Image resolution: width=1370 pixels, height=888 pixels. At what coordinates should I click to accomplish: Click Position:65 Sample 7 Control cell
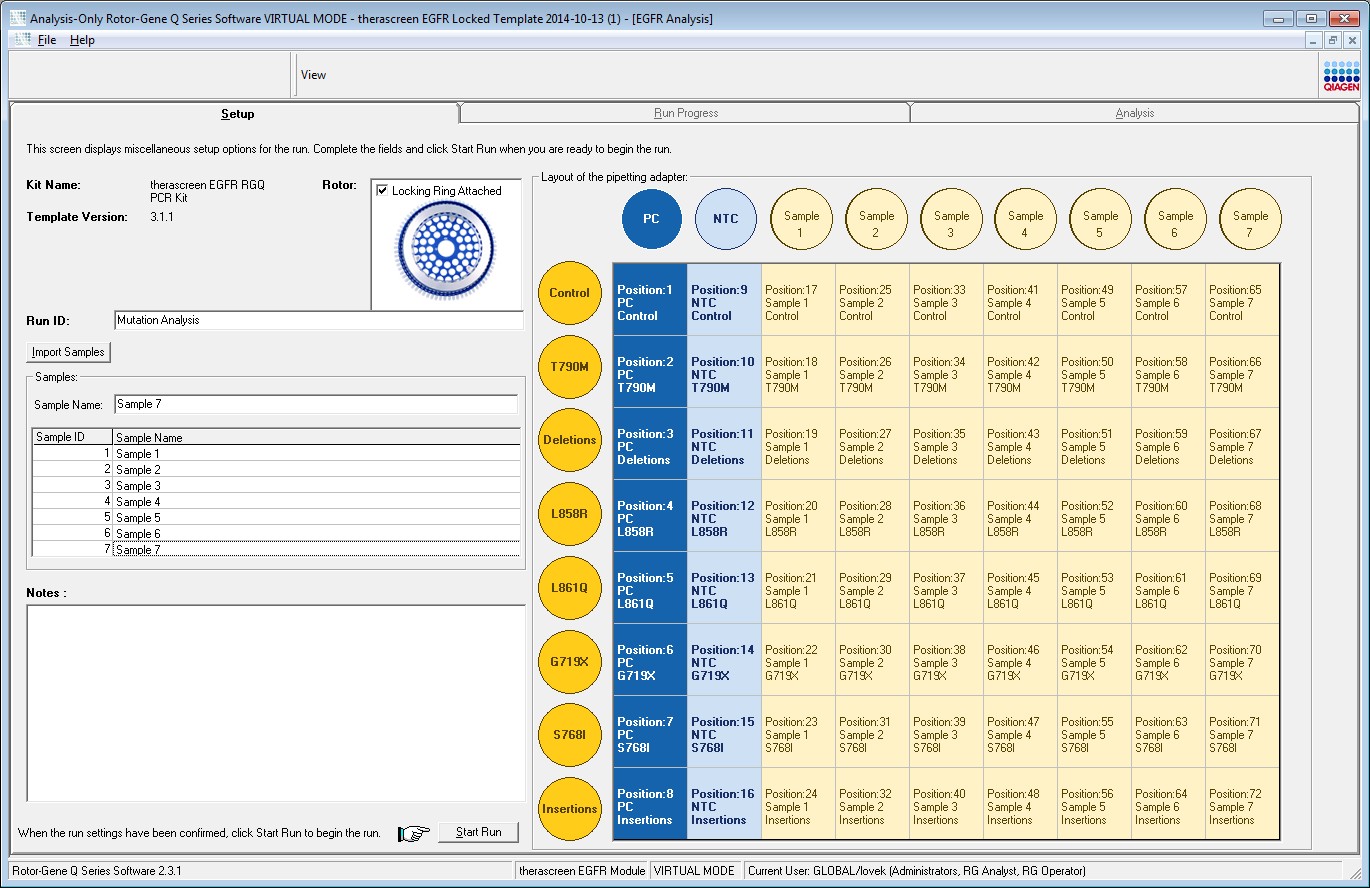[1242, 300]
